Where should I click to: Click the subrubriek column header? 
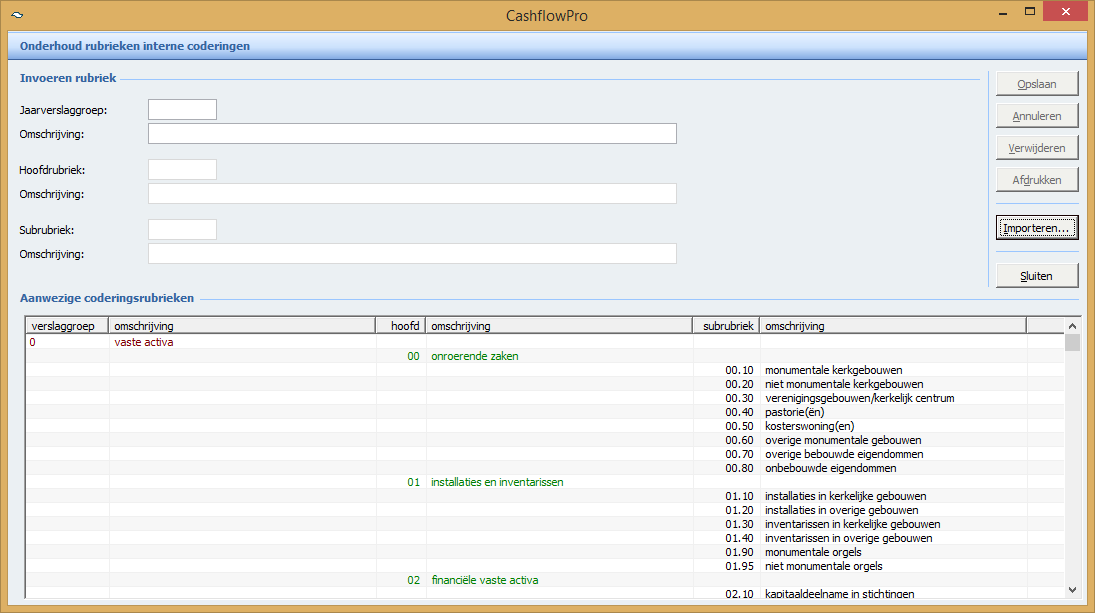[726, 326]
